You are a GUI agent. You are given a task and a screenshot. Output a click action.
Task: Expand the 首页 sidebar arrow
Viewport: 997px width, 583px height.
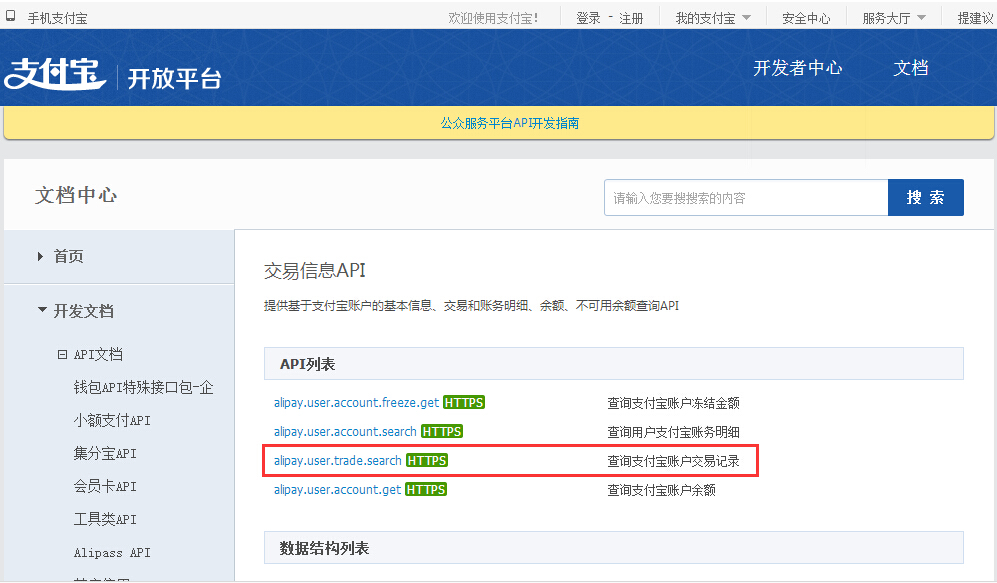[x=40, y=256]
